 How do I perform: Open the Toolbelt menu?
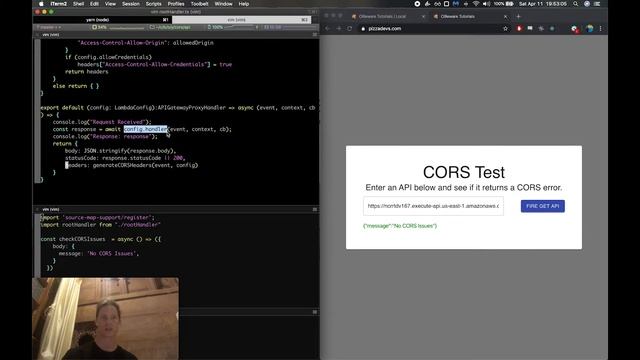coord(200,4)
